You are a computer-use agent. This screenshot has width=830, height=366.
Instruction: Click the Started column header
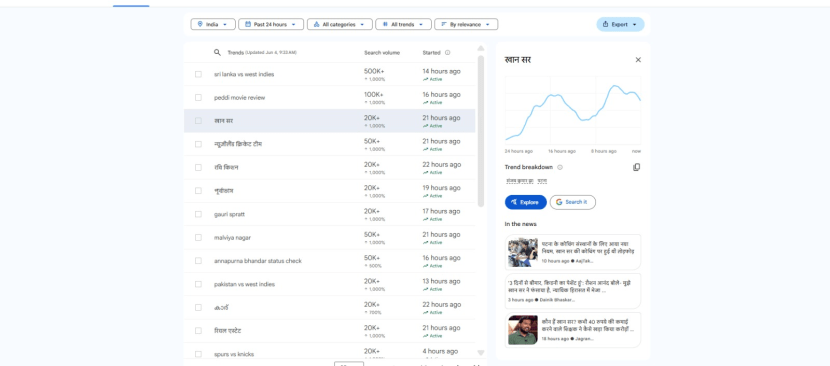pos(431,52)
